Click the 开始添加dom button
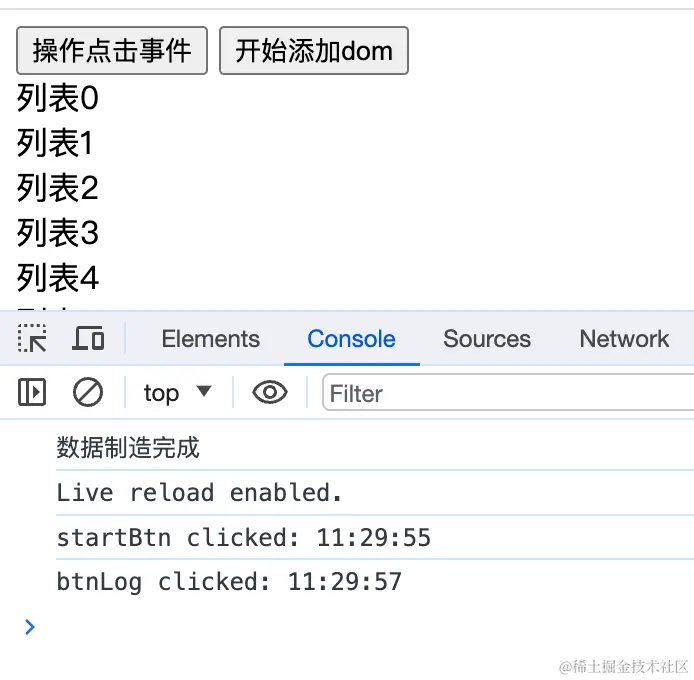 [x=314, y=50]
